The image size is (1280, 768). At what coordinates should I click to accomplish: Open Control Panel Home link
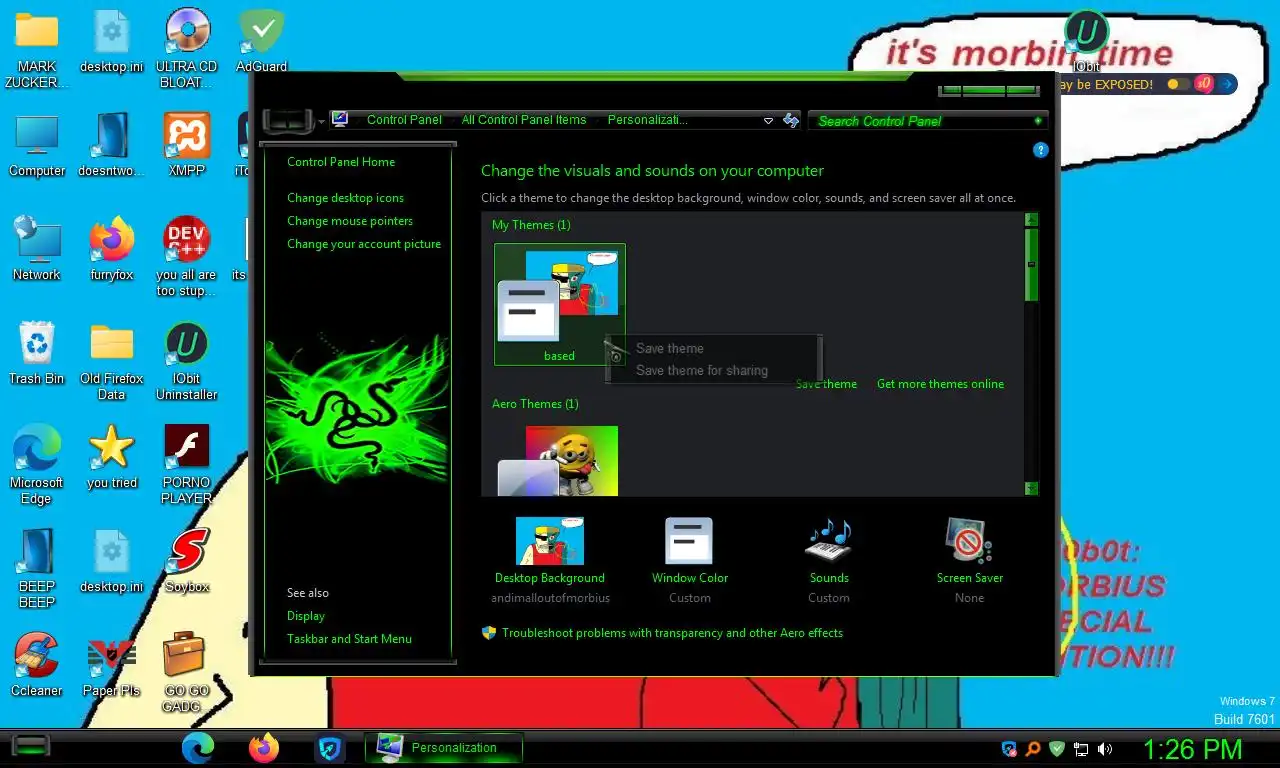click(341, 162)
